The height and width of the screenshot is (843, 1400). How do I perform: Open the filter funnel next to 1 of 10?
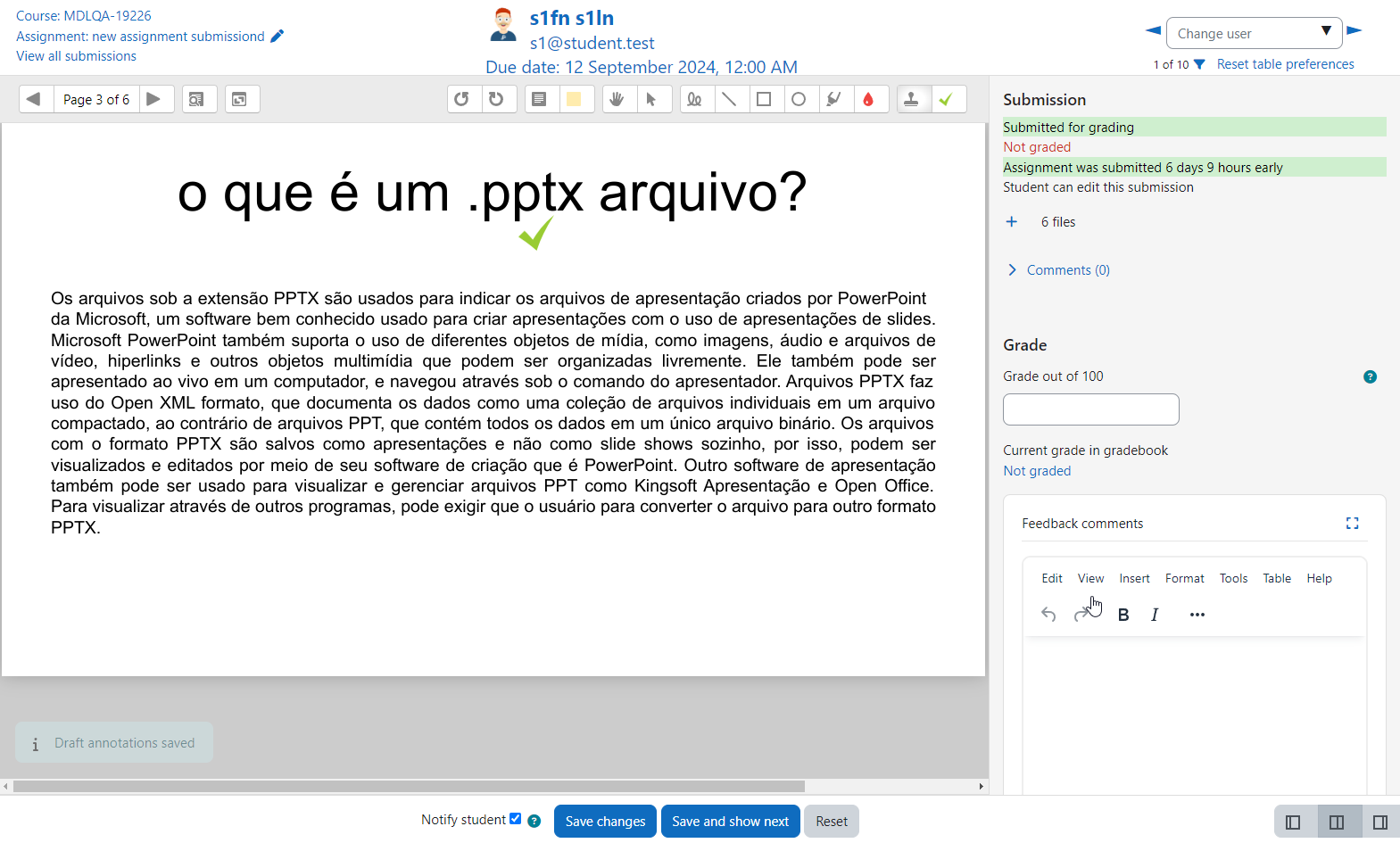1199,64
